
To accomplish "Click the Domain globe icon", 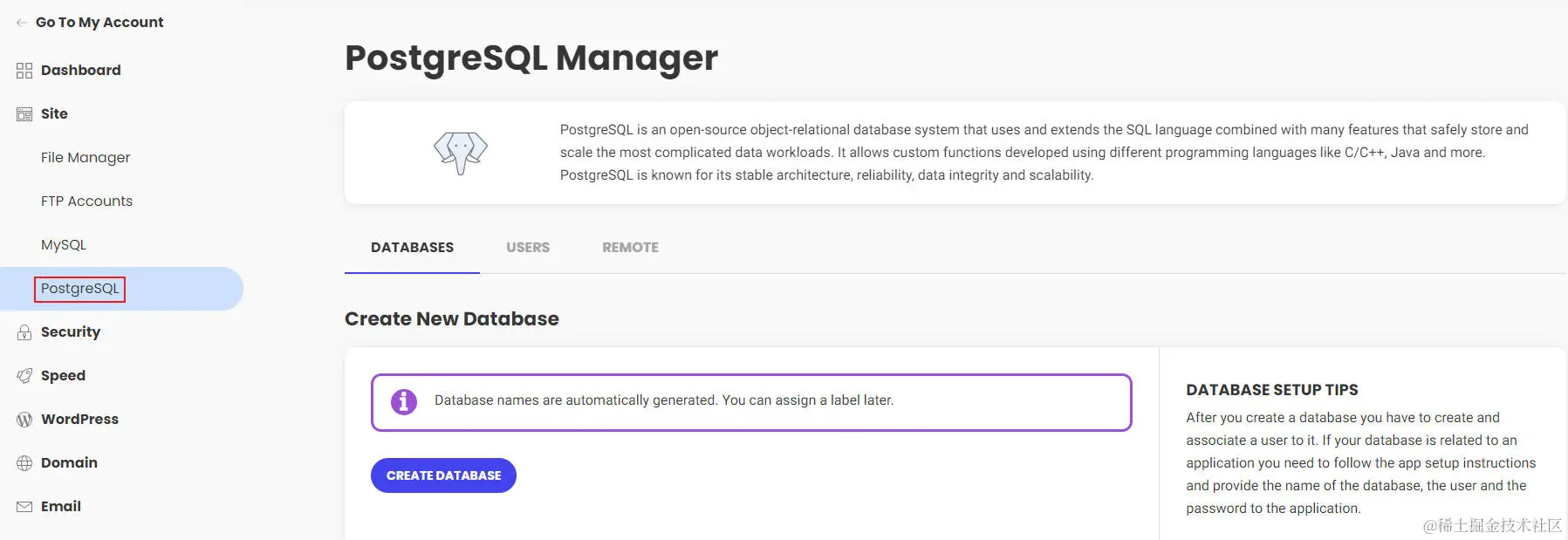I will point(24,463).
